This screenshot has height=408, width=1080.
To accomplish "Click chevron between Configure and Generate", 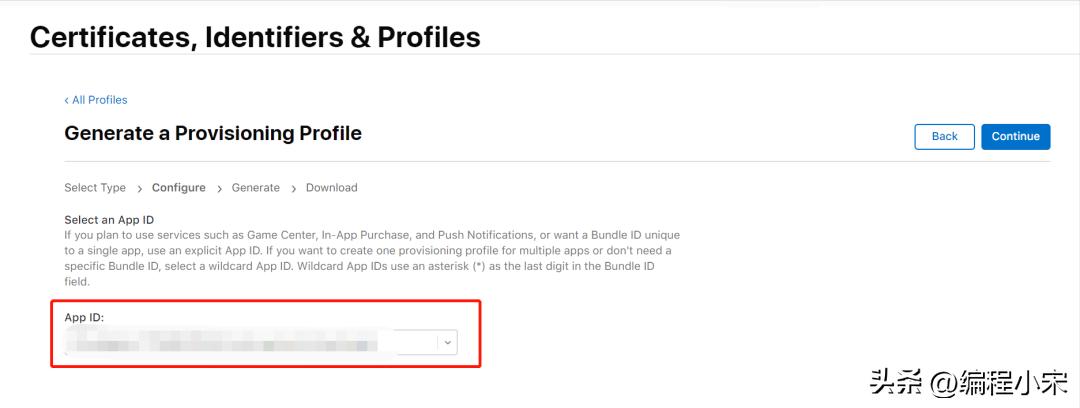I will [x=219, y=188].
